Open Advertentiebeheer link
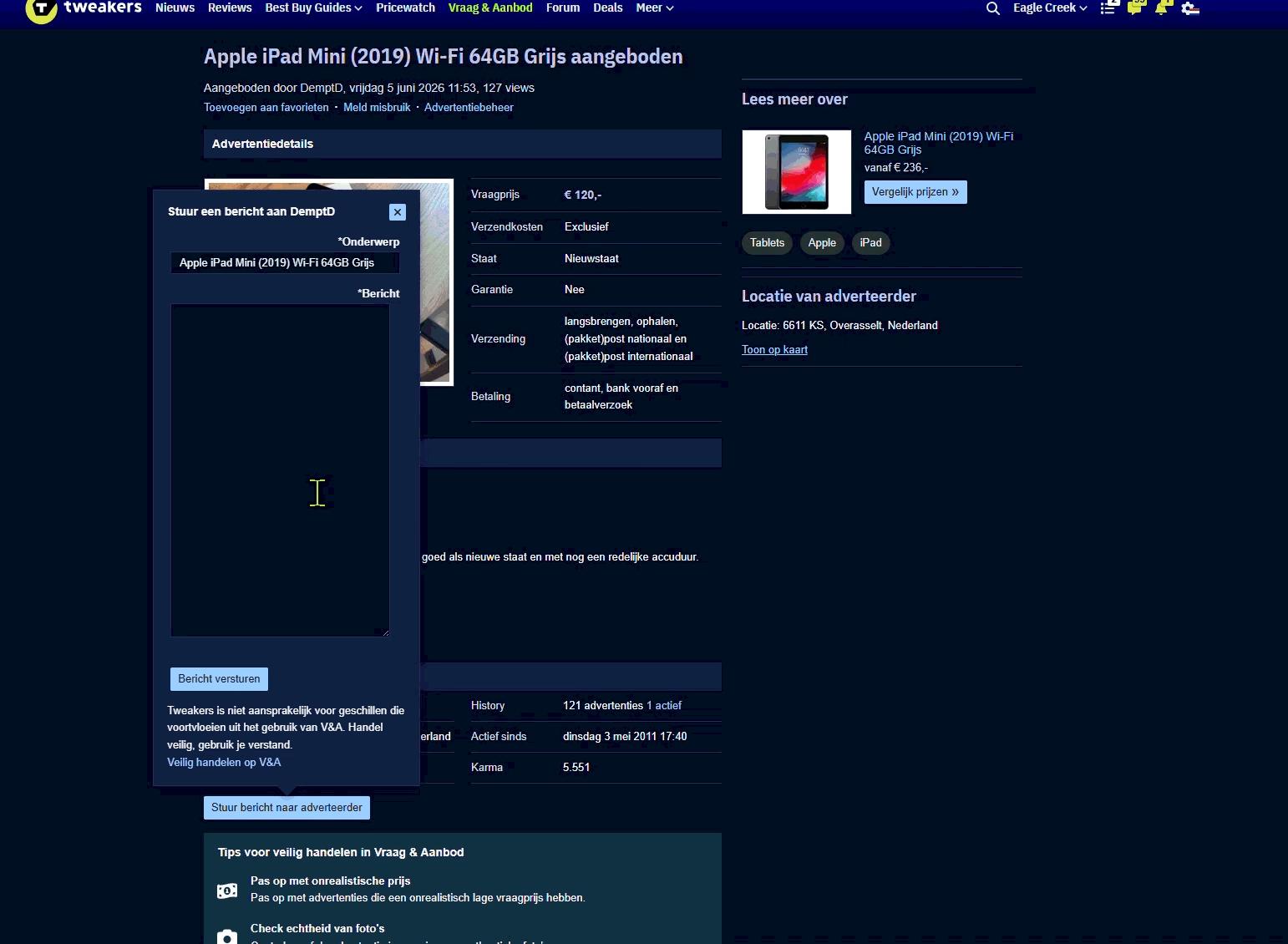This screenshot has width=1288, height=944. (x=469, y=108)
